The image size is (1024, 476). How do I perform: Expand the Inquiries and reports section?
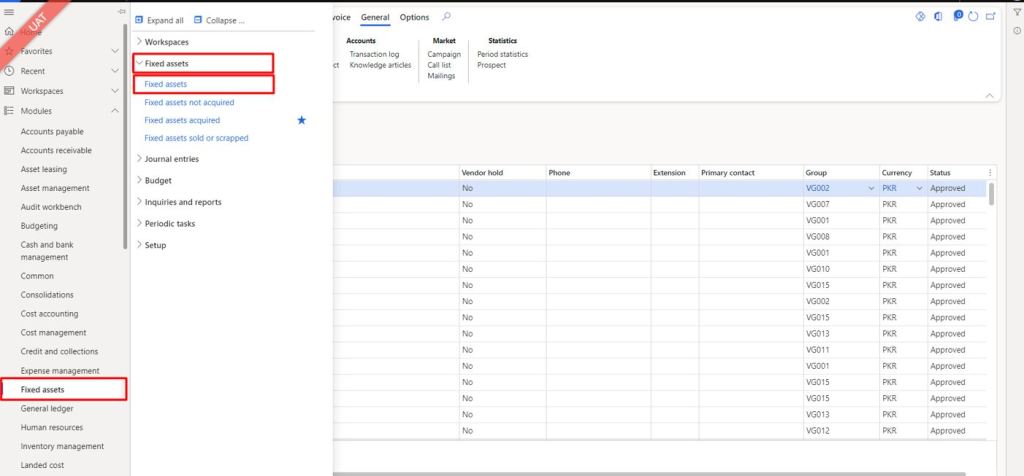tap(183, 202)
